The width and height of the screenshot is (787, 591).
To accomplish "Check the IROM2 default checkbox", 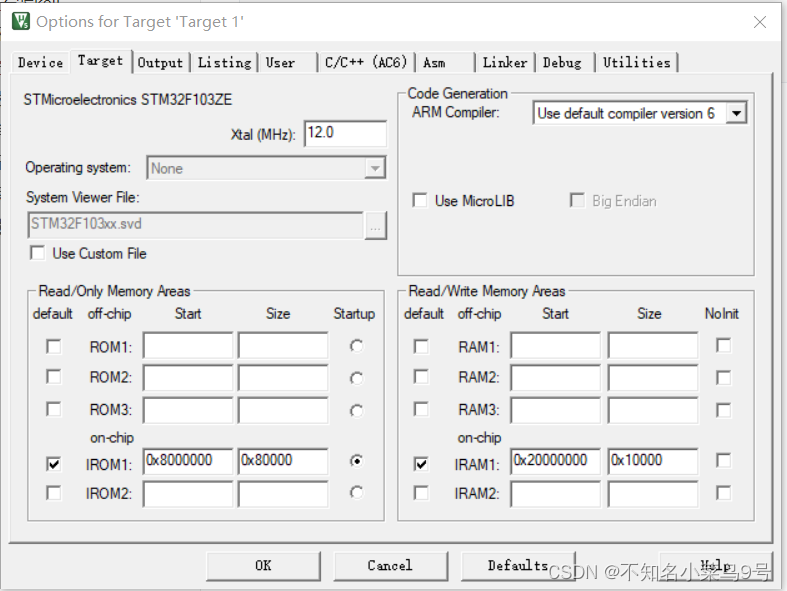I will (53, 493).
